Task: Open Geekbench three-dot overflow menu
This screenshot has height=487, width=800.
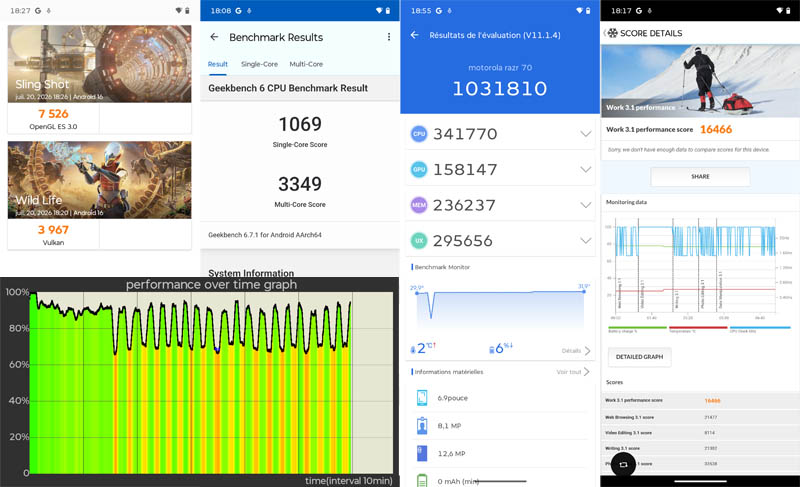Action: pos(389,37)
